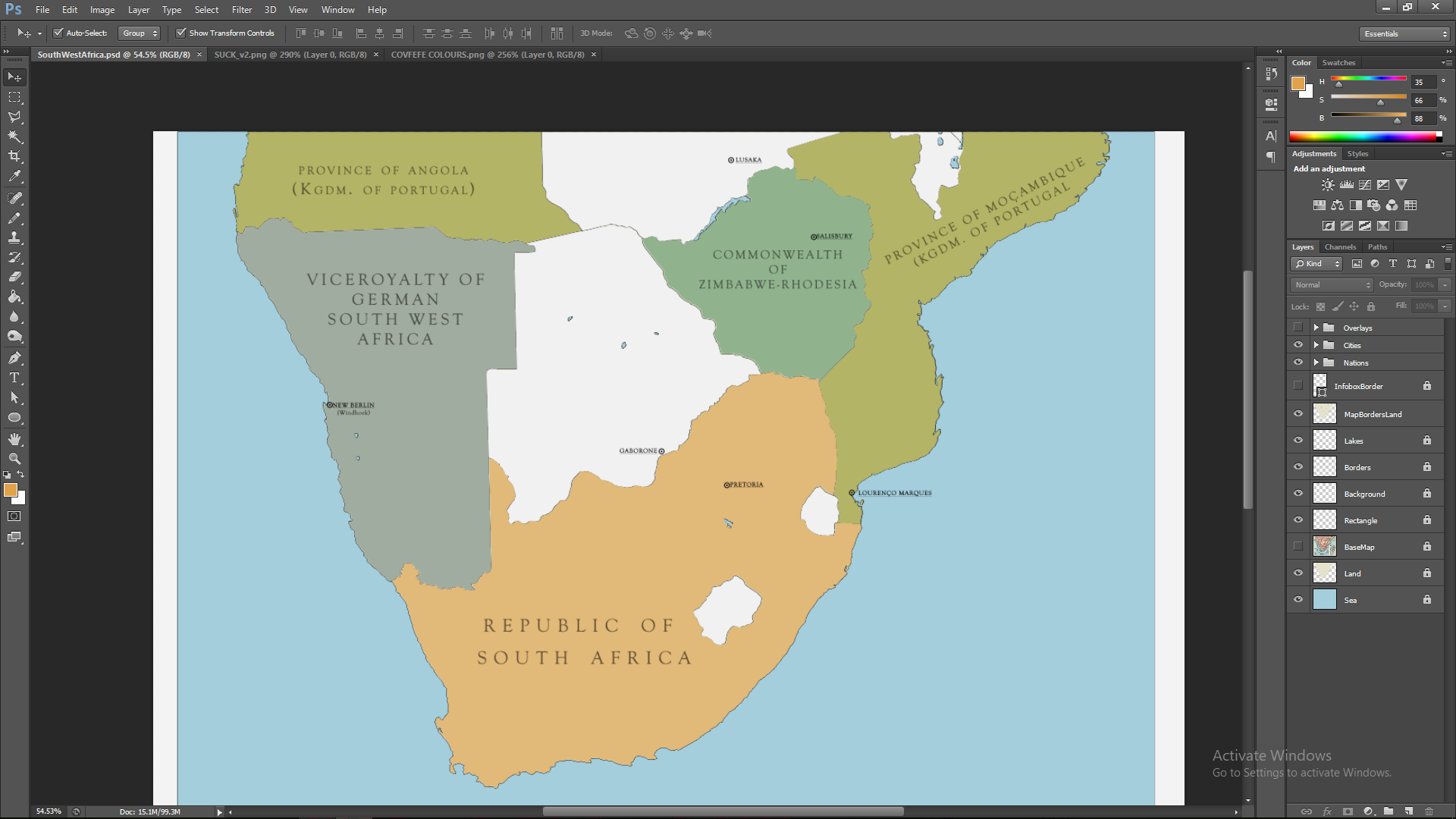The image size is (1456, 819).
Task: Switch to the Channels tab
Action: coord(1340,247)
